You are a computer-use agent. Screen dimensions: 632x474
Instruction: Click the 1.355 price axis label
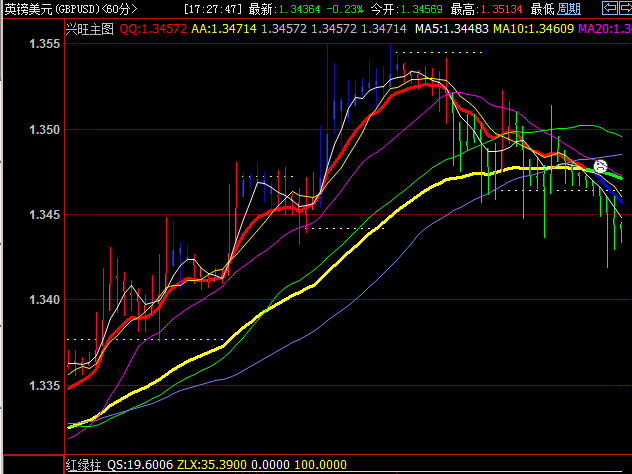(44, 45)
